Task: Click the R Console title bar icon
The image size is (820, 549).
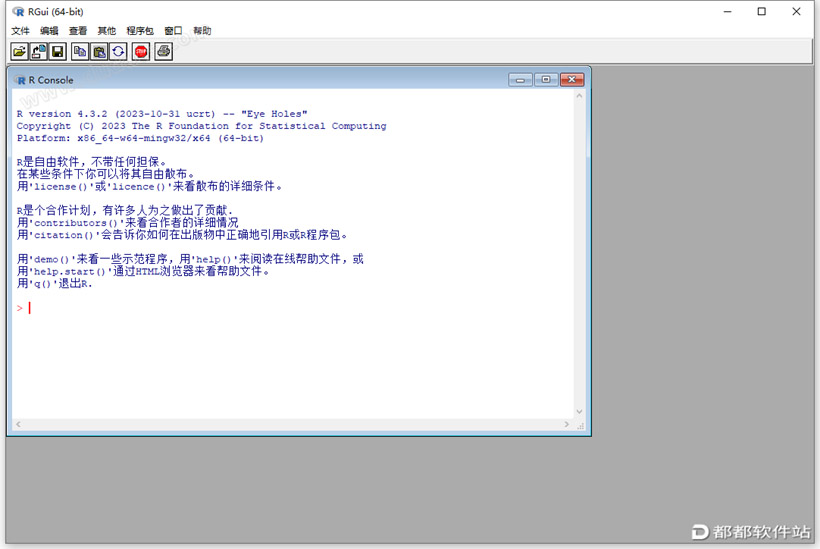Action: click(20, 79)
